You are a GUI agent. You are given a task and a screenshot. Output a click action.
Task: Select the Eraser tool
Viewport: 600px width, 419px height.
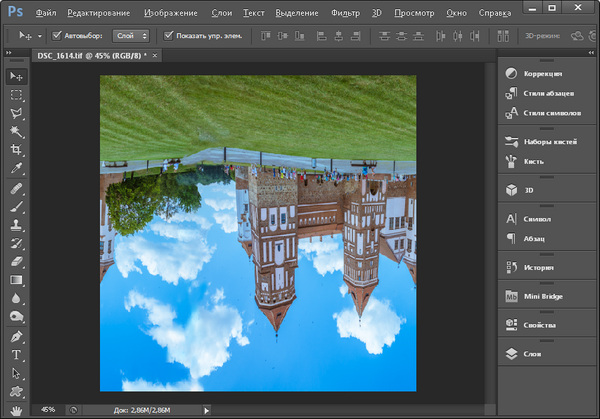(16, 262)
